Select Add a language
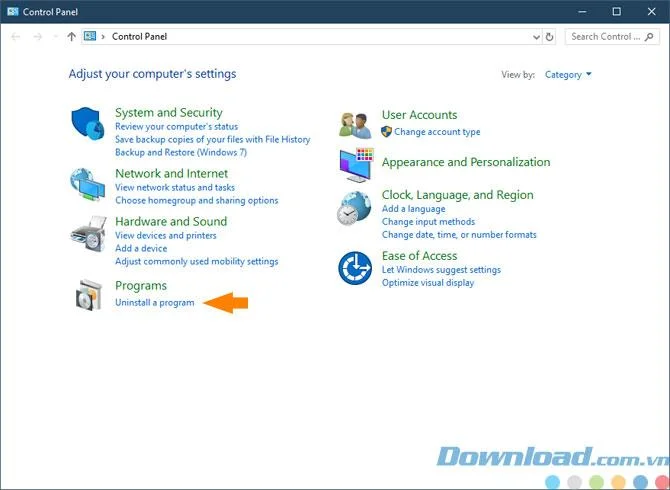The image size is (670, 490). (x=414, y=209)
